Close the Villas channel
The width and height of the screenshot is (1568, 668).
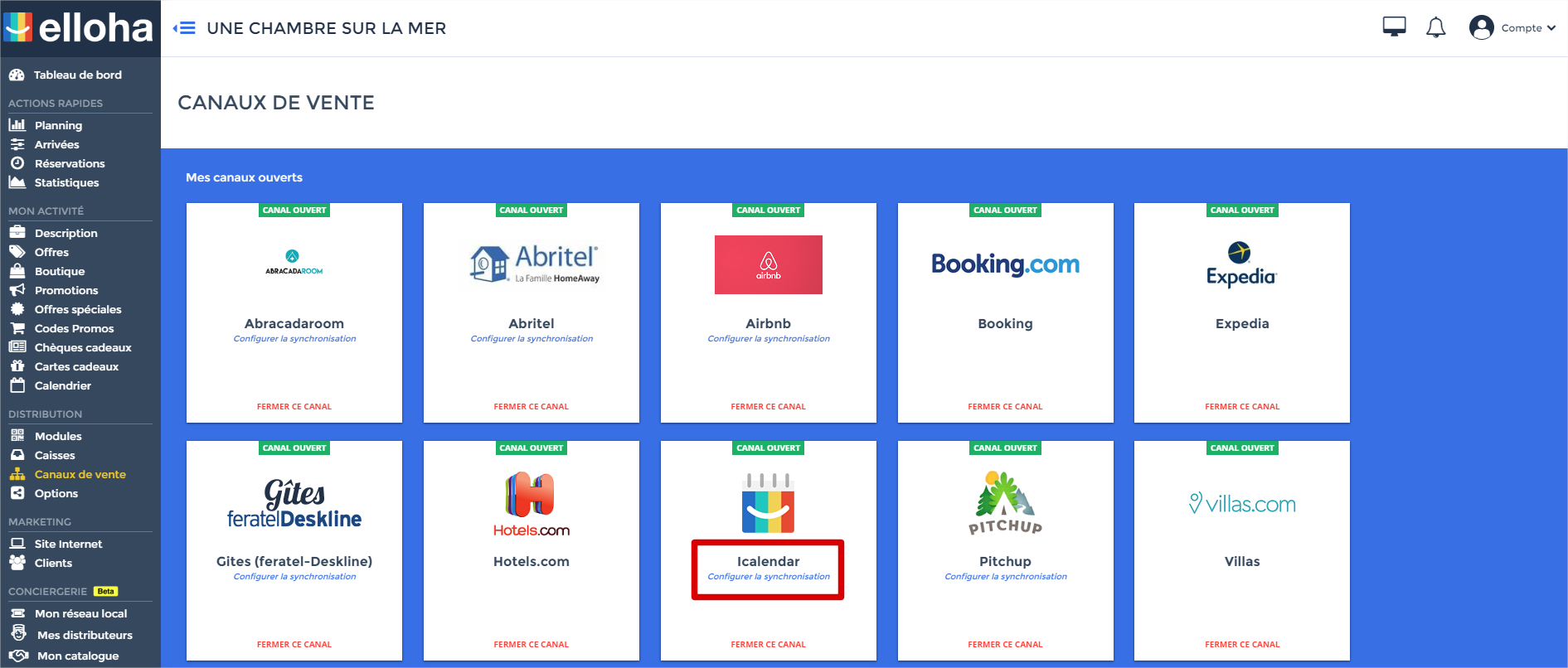[1242, 645]
